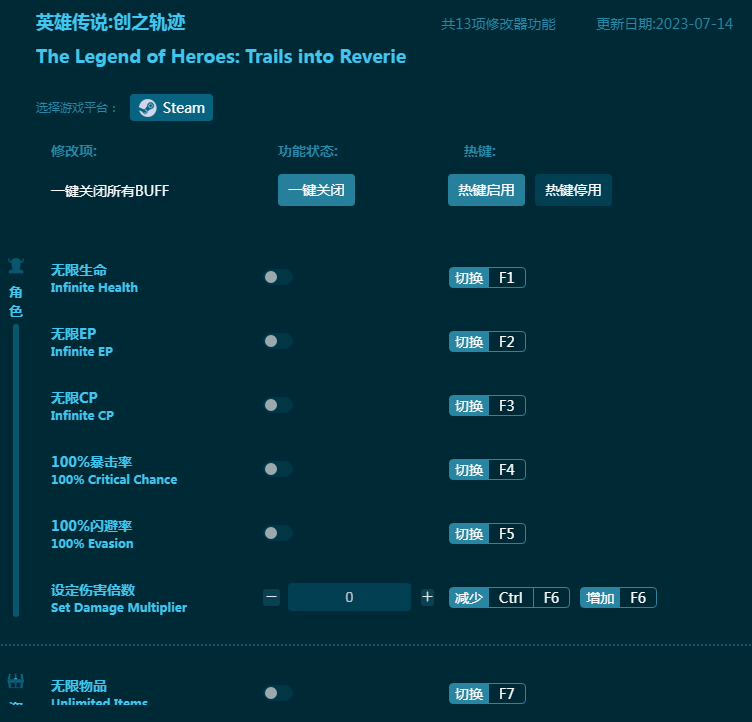Click the Steam logo icon
Image resolution: width=752 pixels, height=722 pixels.
pos(148,107)
